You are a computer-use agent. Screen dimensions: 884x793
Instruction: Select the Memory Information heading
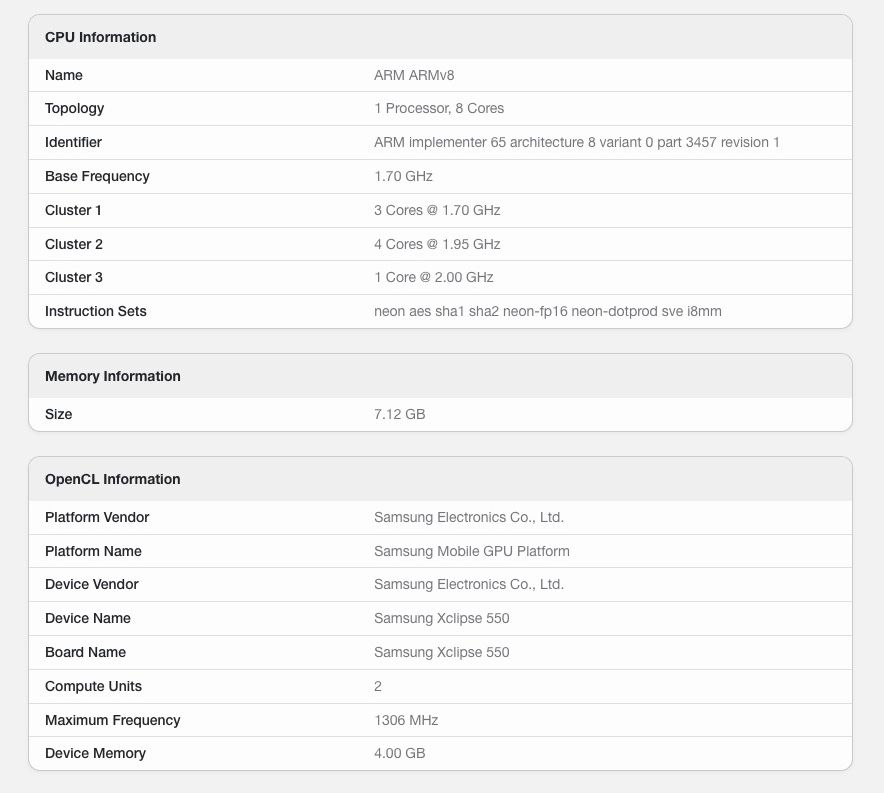[113, 376]
